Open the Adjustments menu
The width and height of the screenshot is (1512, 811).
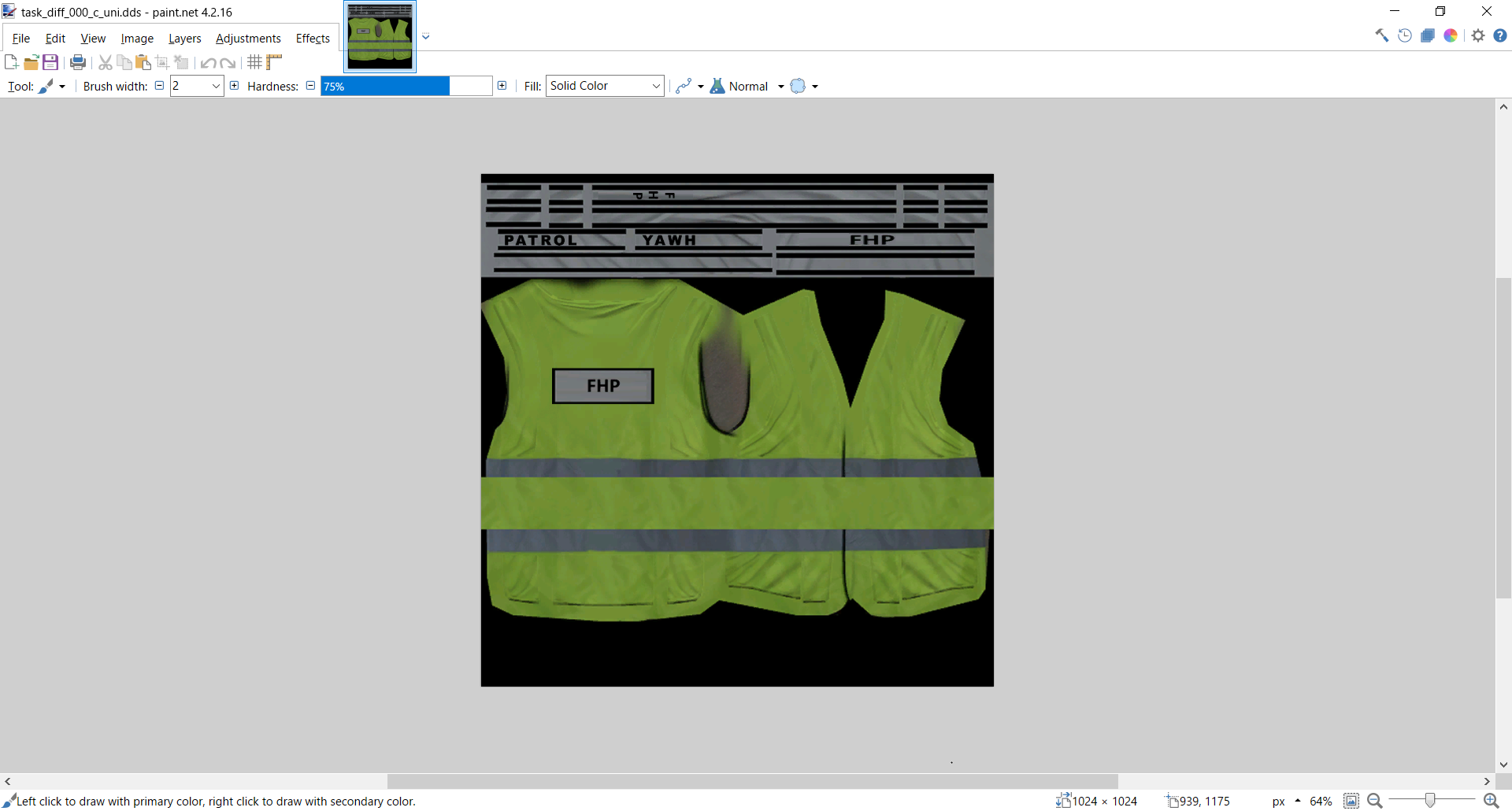point(248,39)
